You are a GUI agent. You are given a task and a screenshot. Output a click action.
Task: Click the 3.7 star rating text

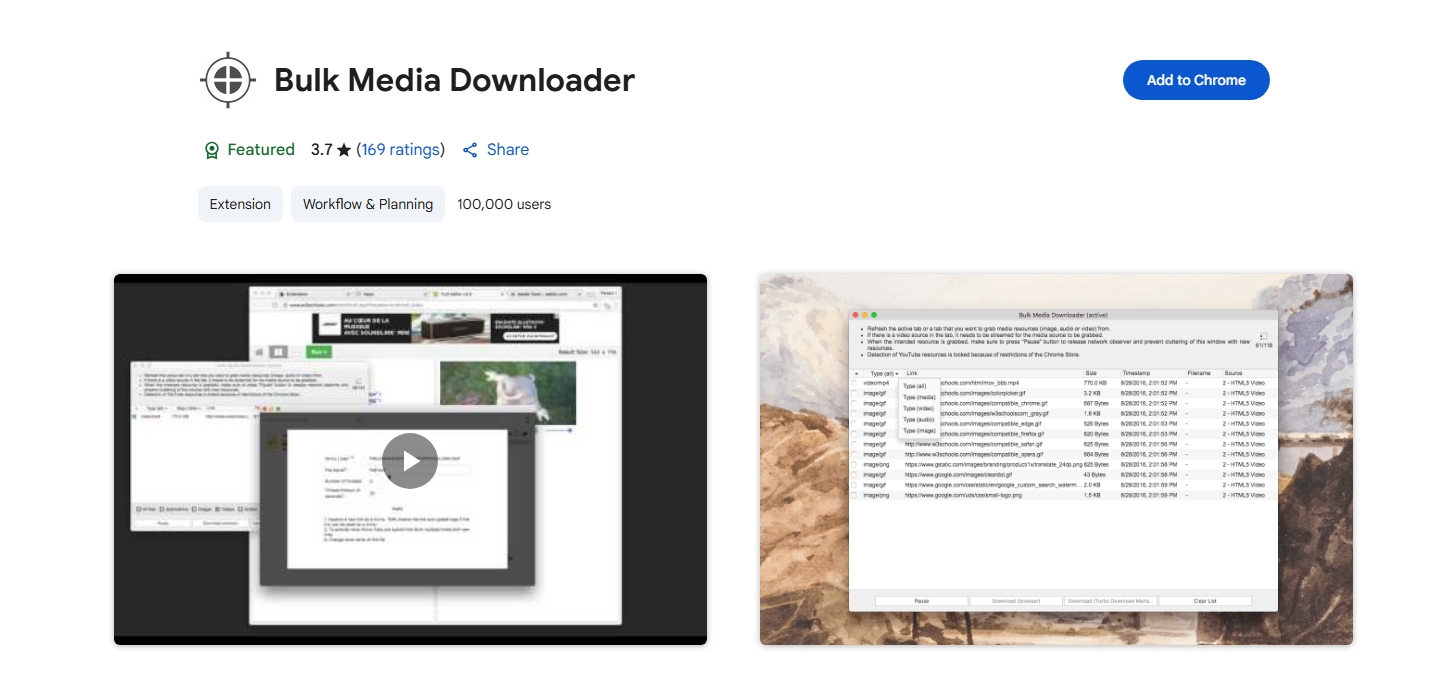coord(331,150)
